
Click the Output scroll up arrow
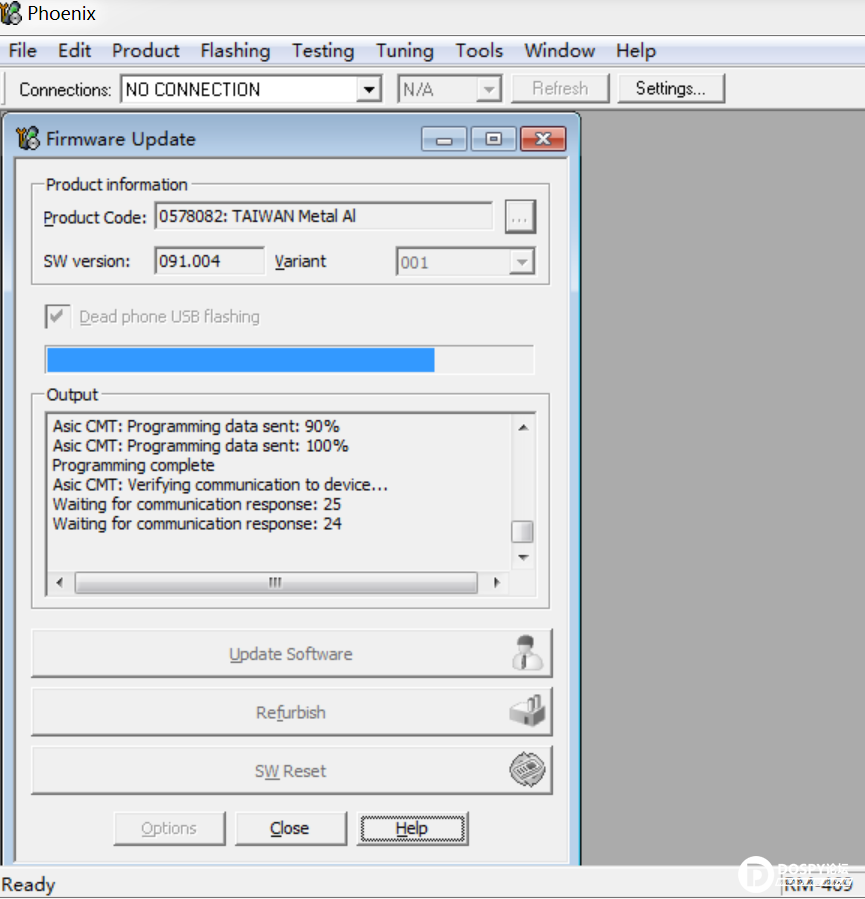click(523, 427)
